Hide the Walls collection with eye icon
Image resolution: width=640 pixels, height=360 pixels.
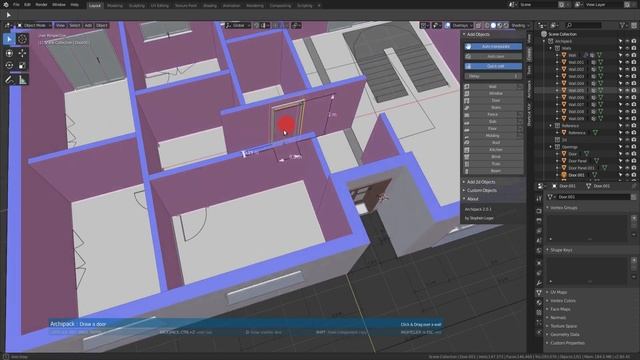click(628, 48)
